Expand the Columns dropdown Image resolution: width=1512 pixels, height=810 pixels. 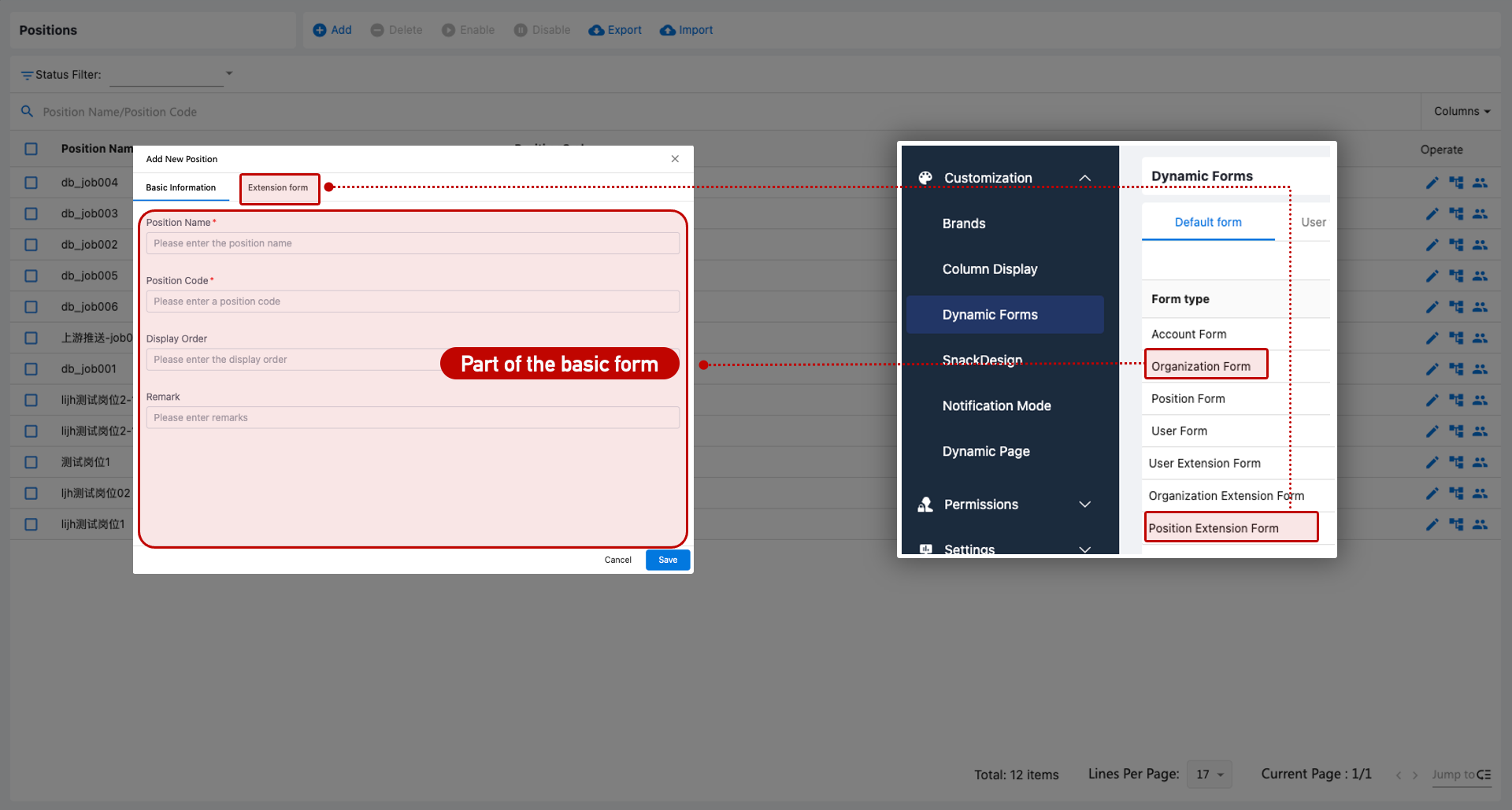coord(1462,112)
